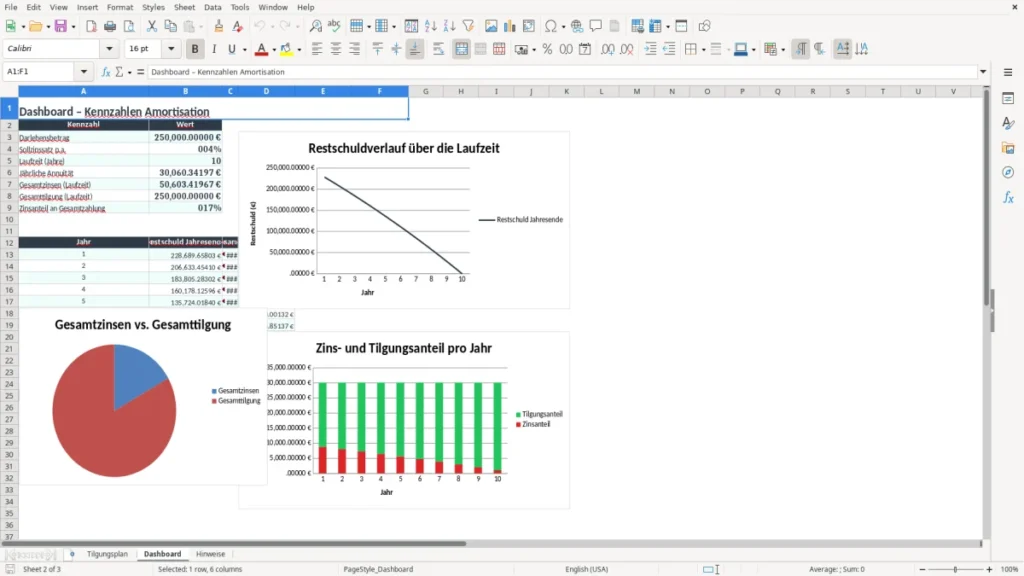Open the underline style dropdown arrow
Image resolution: width=1024 pixels, height=576 pixels.
tap(245, 50)
